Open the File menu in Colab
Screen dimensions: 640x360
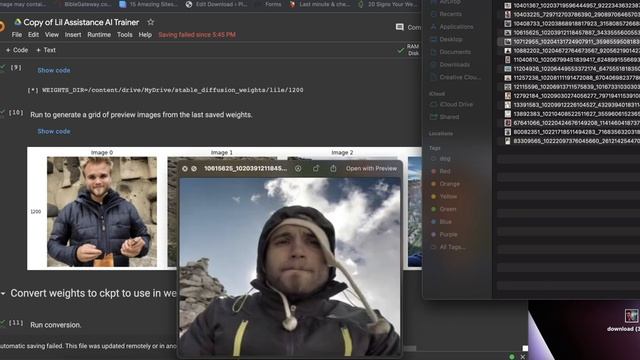coord(17,35)
